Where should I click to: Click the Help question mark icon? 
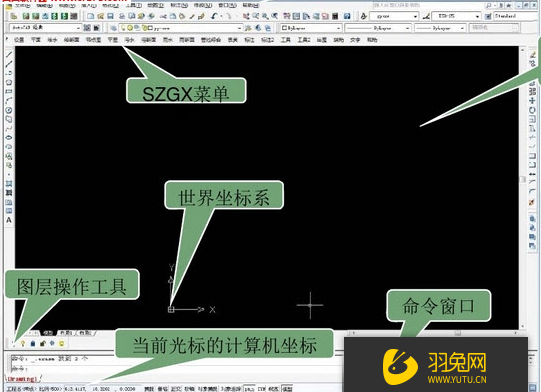coord(347,16)
